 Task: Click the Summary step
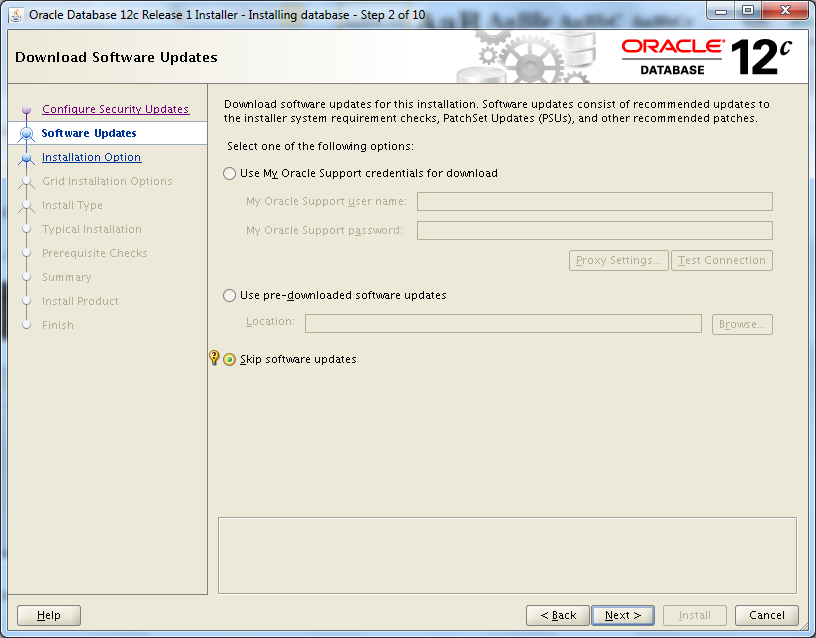point(67,277)
